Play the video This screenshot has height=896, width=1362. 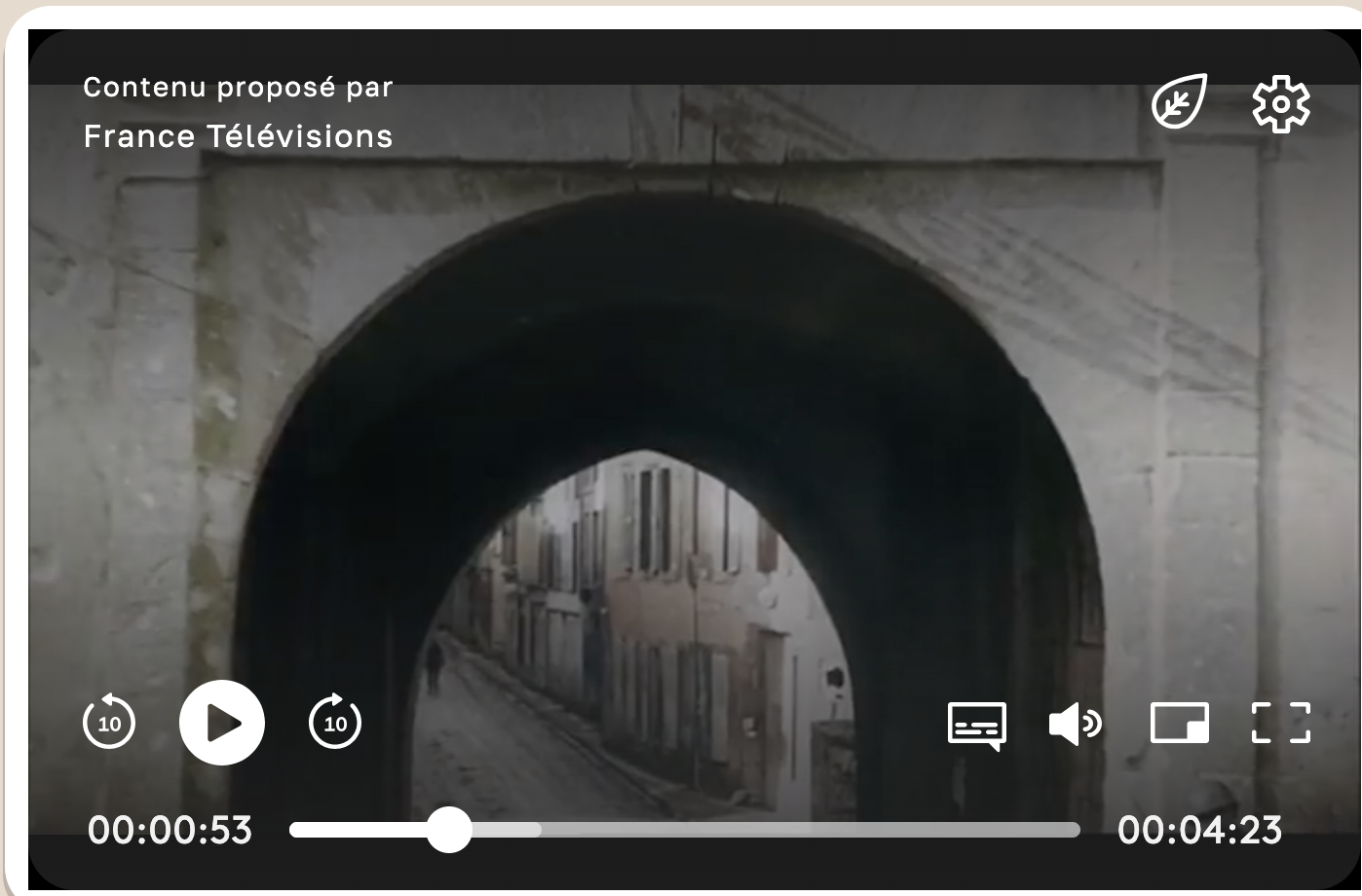tap(222, 723)
